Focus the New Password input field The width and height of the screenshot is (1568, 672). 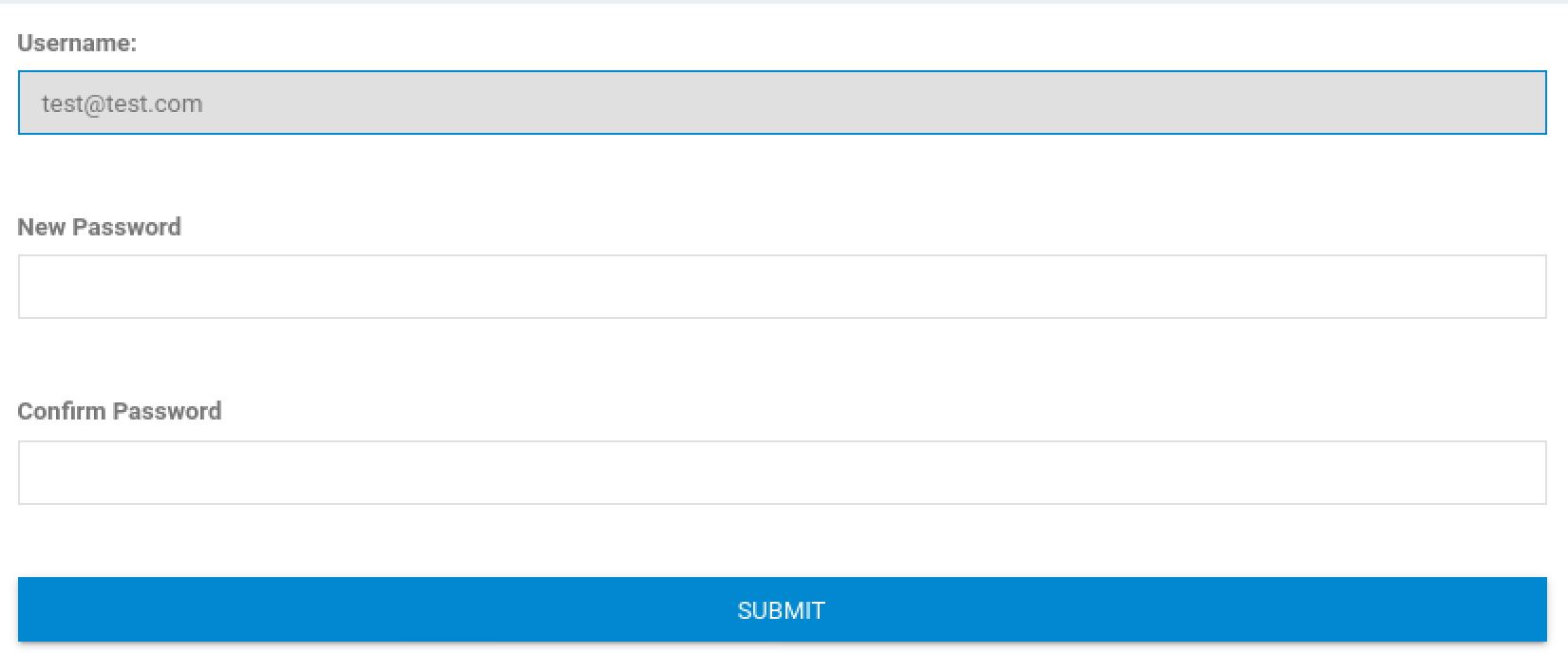[x=782, y=287]
